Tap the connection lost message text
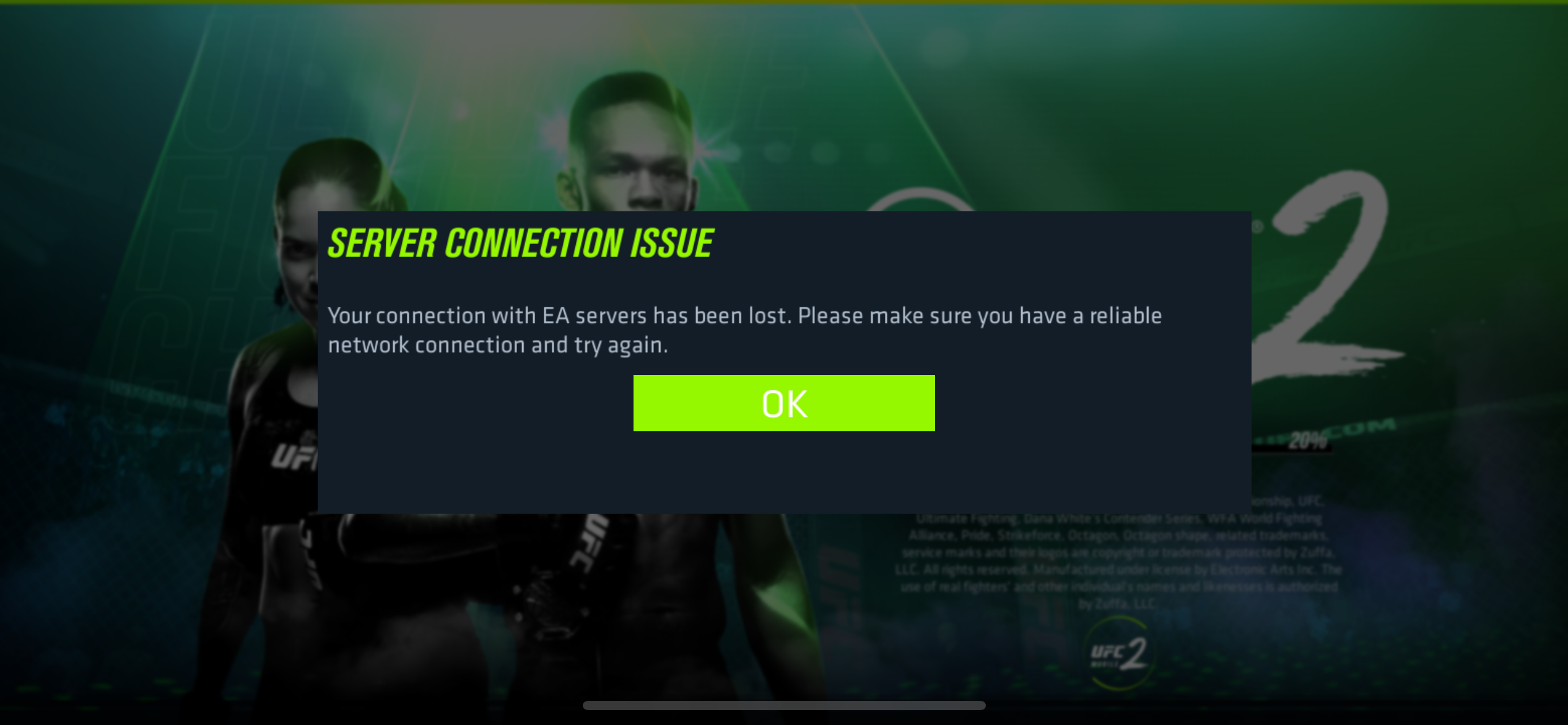The image size is (1568, 725). click(x=745, y=330)
